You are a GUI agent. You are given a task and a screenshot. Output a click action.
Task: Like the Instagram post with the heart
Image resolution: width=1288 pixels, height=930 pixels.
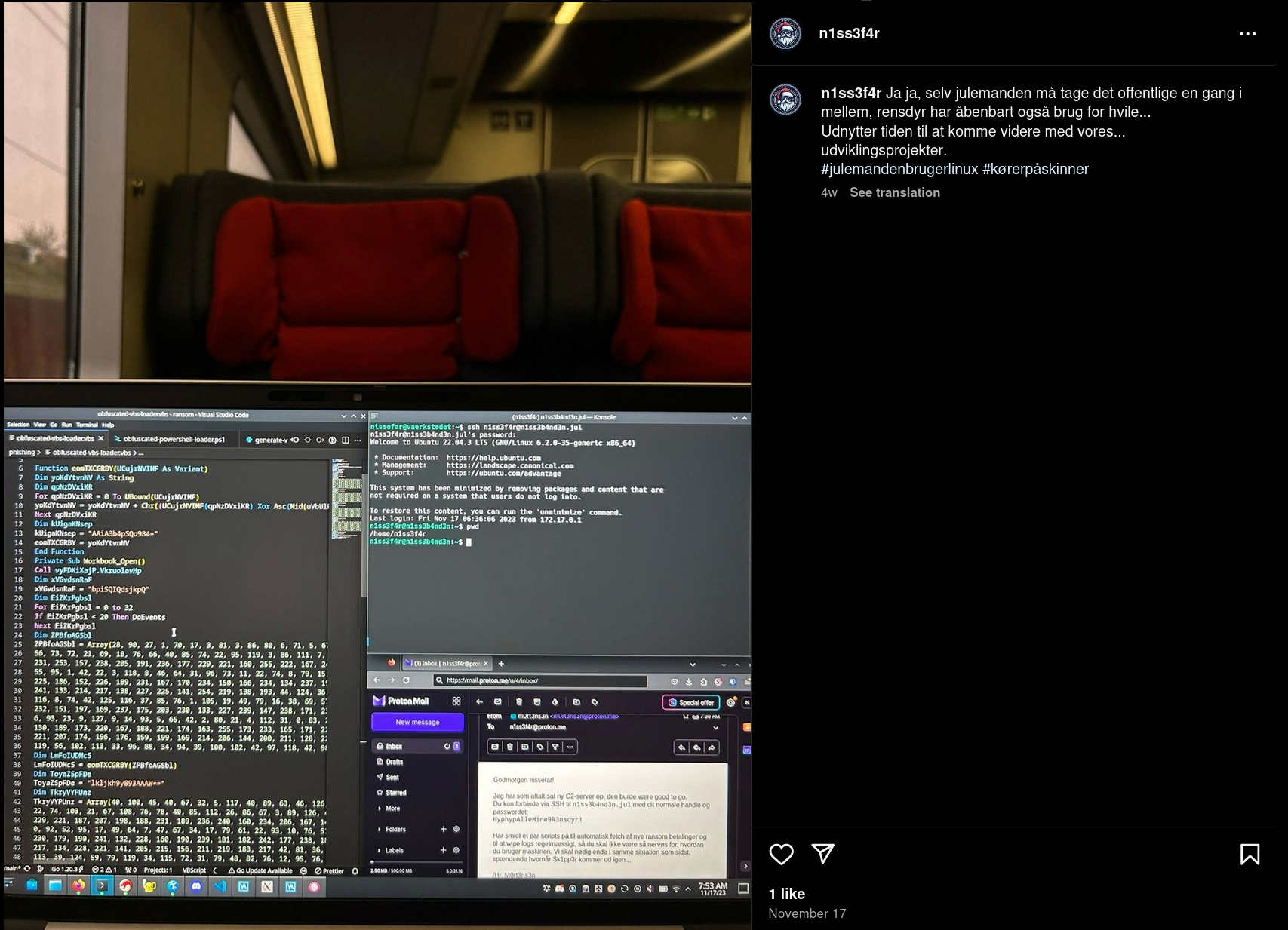782,855
